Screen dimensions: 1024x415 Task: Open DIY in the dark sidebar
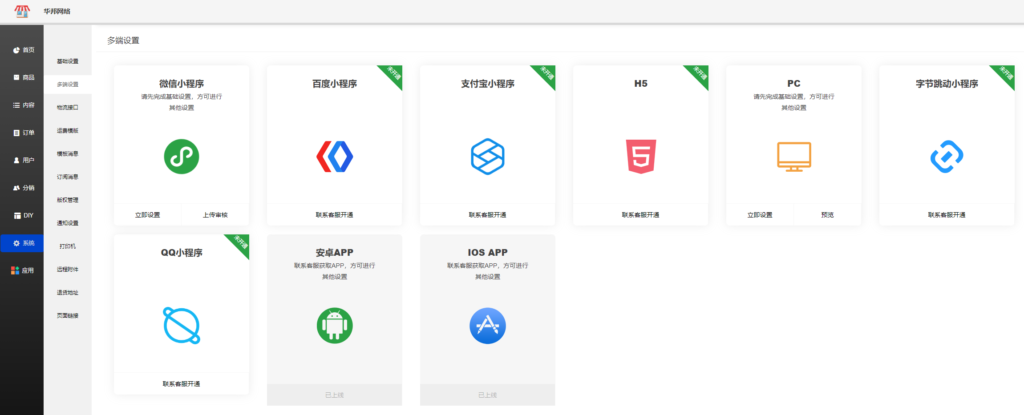coord(22,215)
